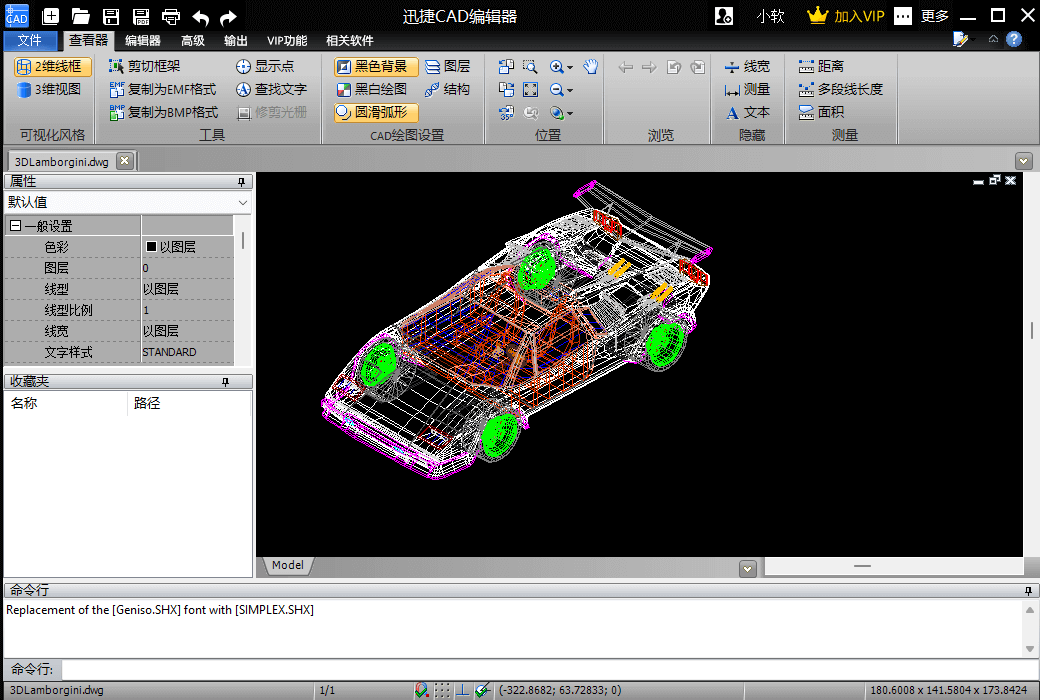Open the dropdown arrow beside the globe view icon

point(570,113)
